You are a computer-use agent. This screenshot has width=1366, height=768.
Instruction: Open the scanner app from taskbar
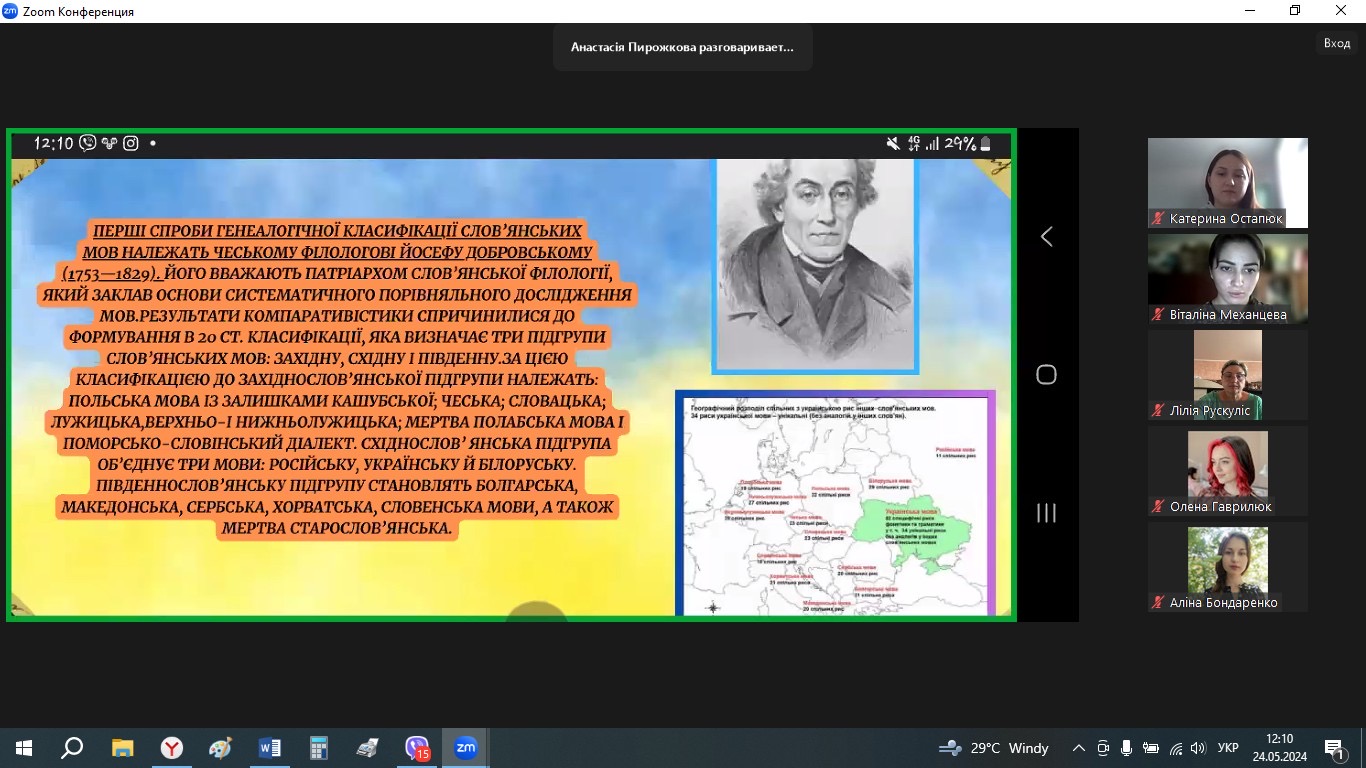click(367, 748)
